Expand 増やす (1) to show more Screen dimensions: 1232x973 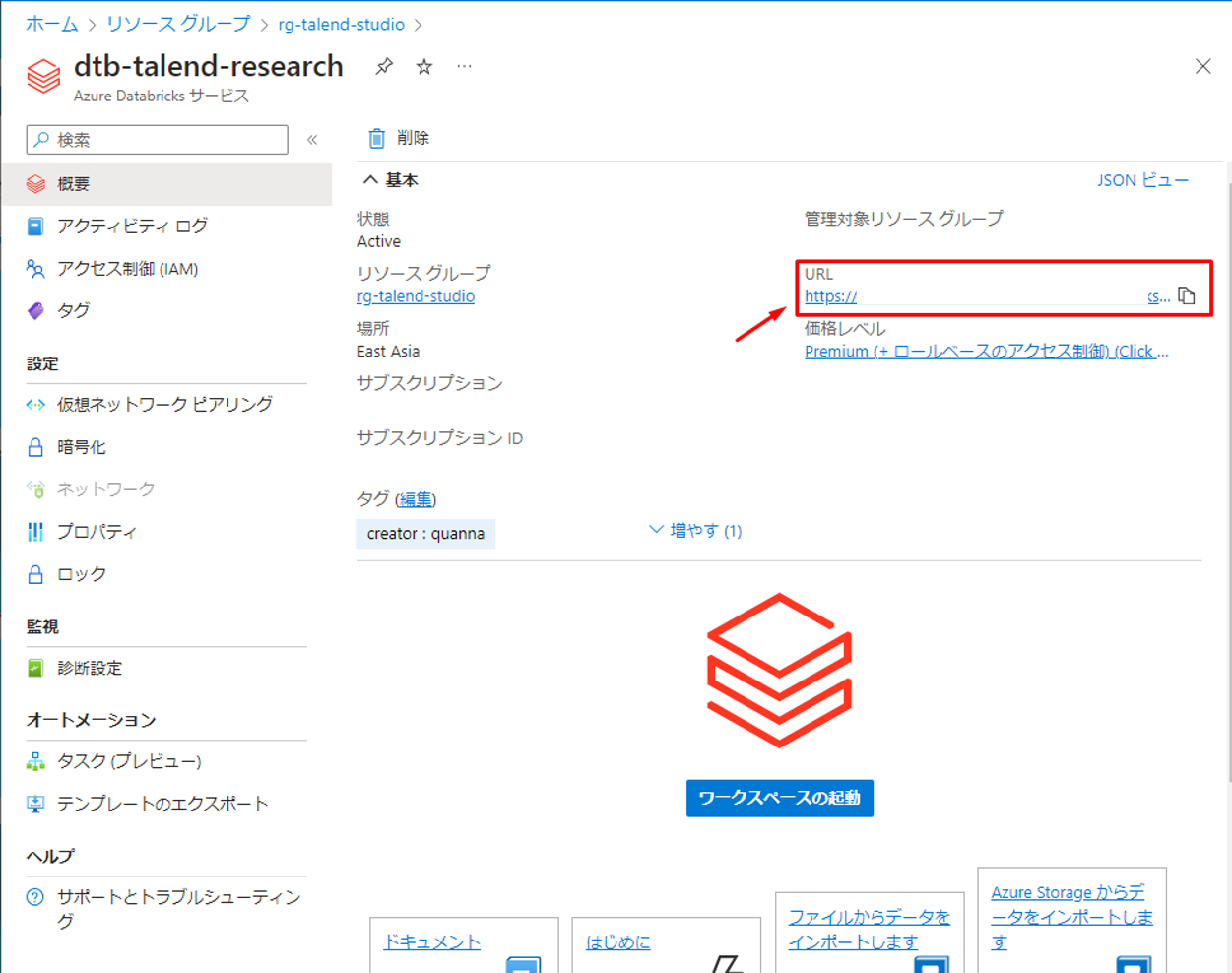pyautogui.click(x=695, y=530)
